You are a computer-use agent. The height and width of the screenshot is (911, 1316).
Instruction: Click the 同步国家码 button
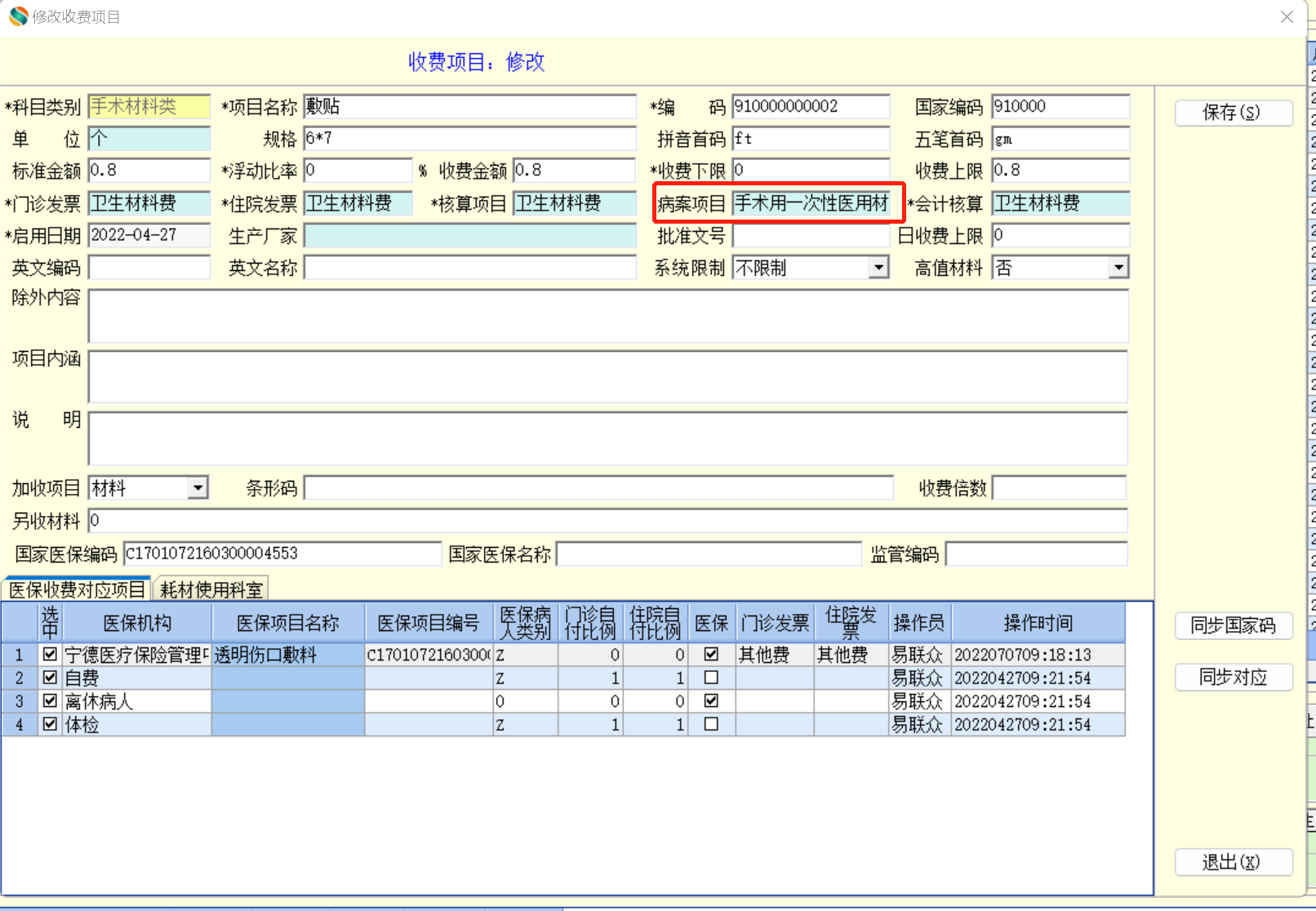[x=1233, y=626]
